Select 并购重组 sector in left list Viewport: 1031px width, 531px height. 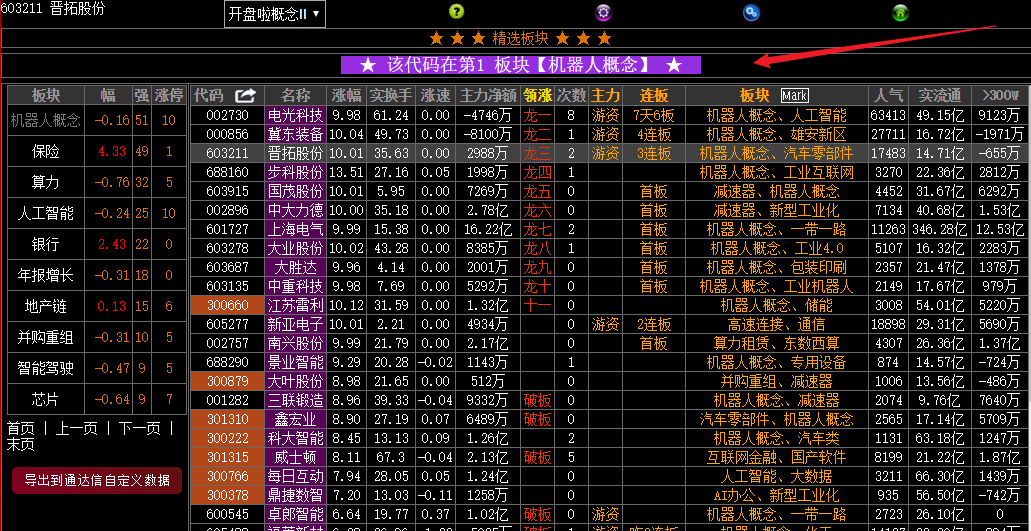(x=45, y=337)
